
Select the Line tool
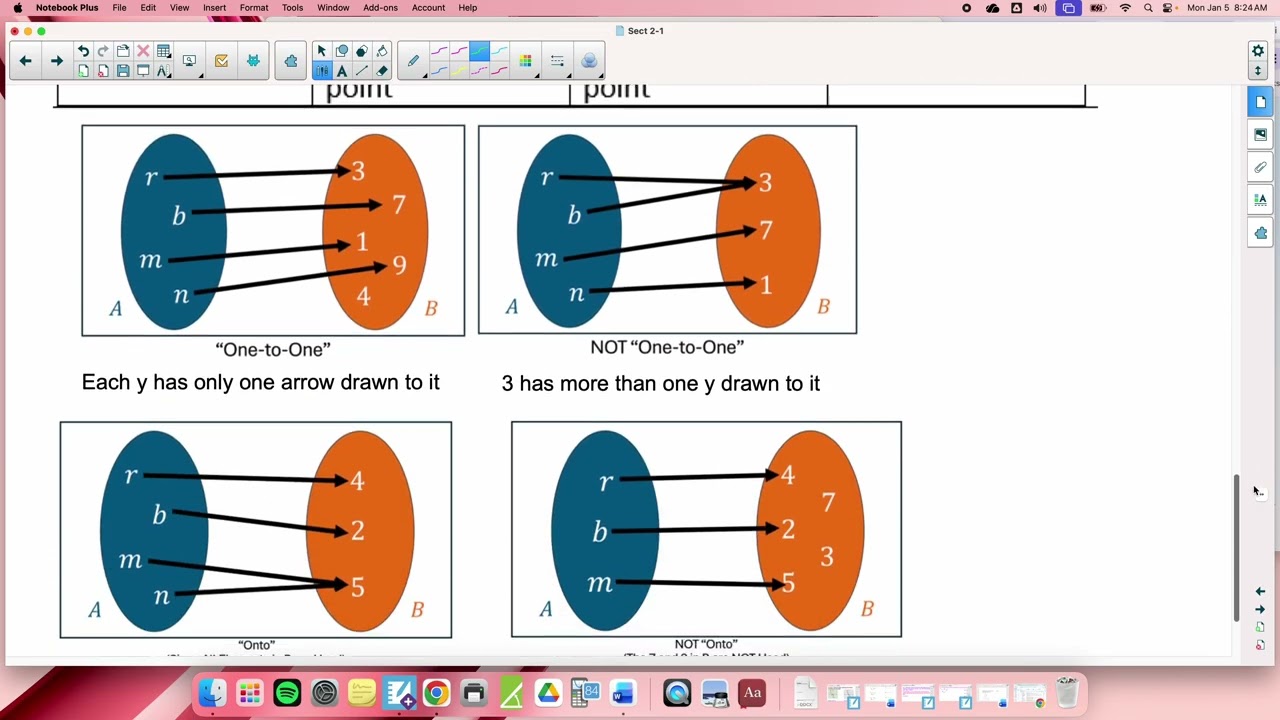362,71
